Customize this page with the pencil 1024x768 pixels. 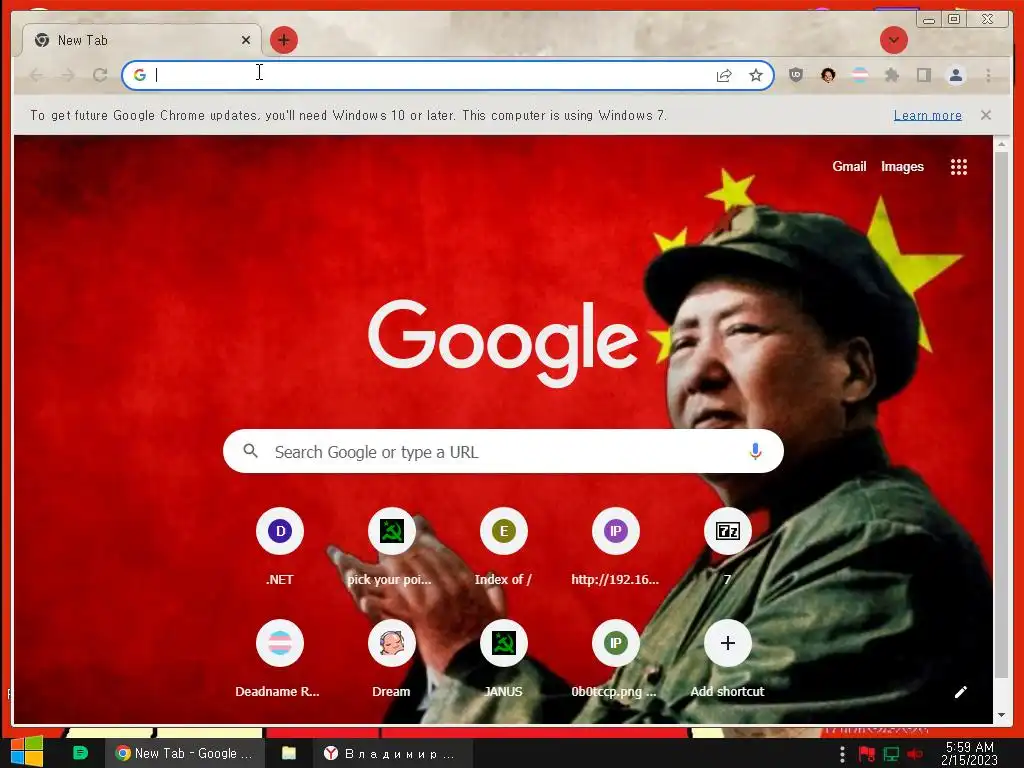[x=961, y=692]
